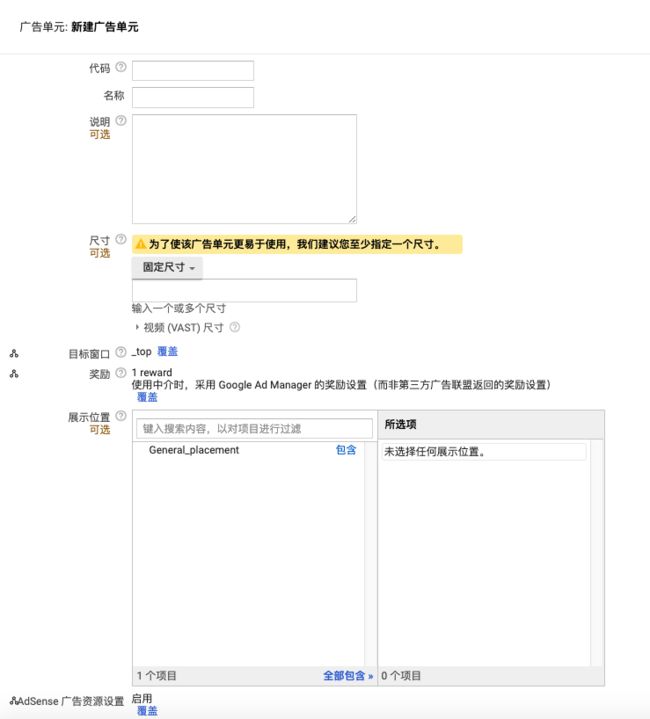Open the 固定尺寸 dropdown

[x=167, y=267]
